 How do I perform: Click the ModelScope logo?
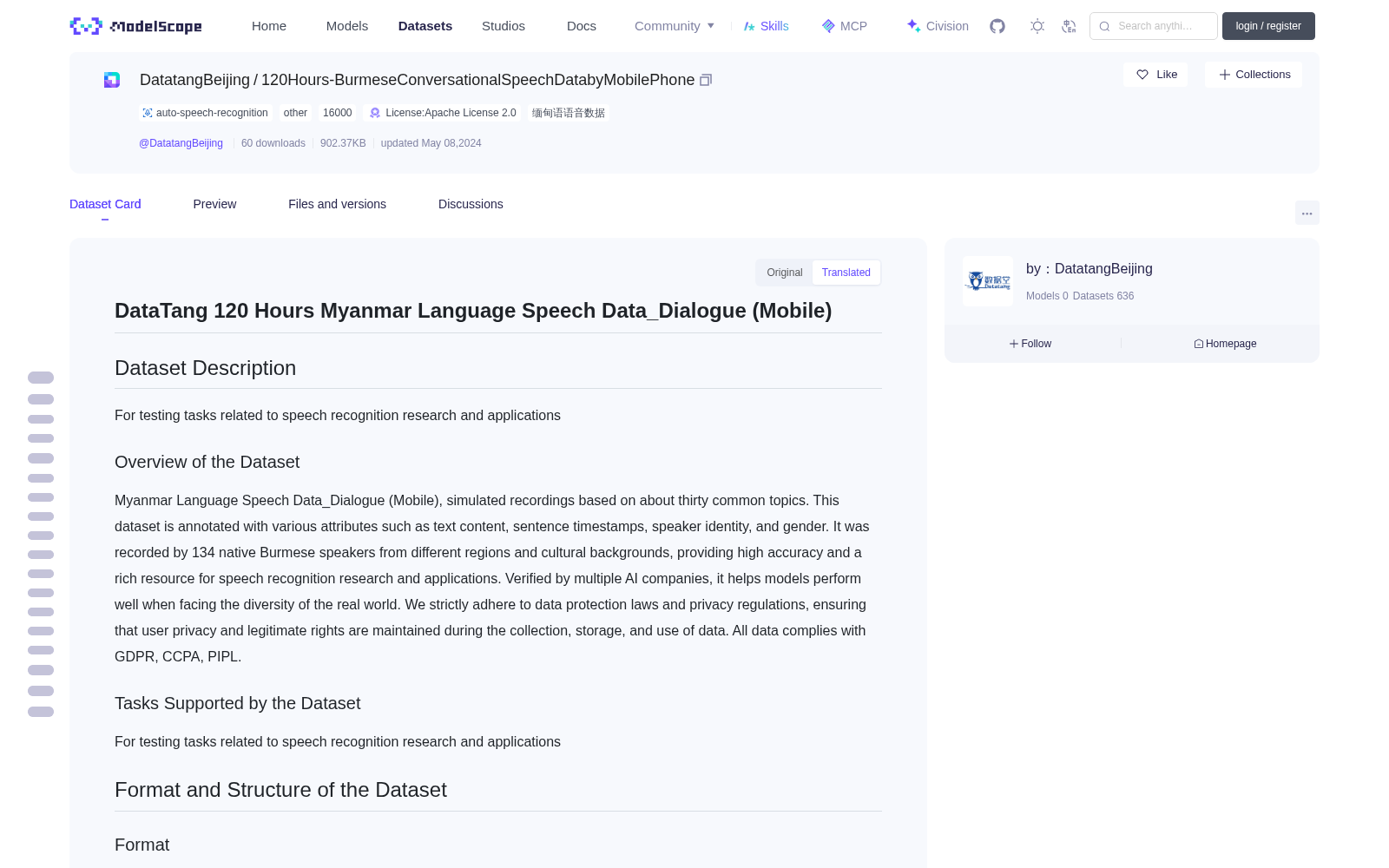click(x=135, y=26)
